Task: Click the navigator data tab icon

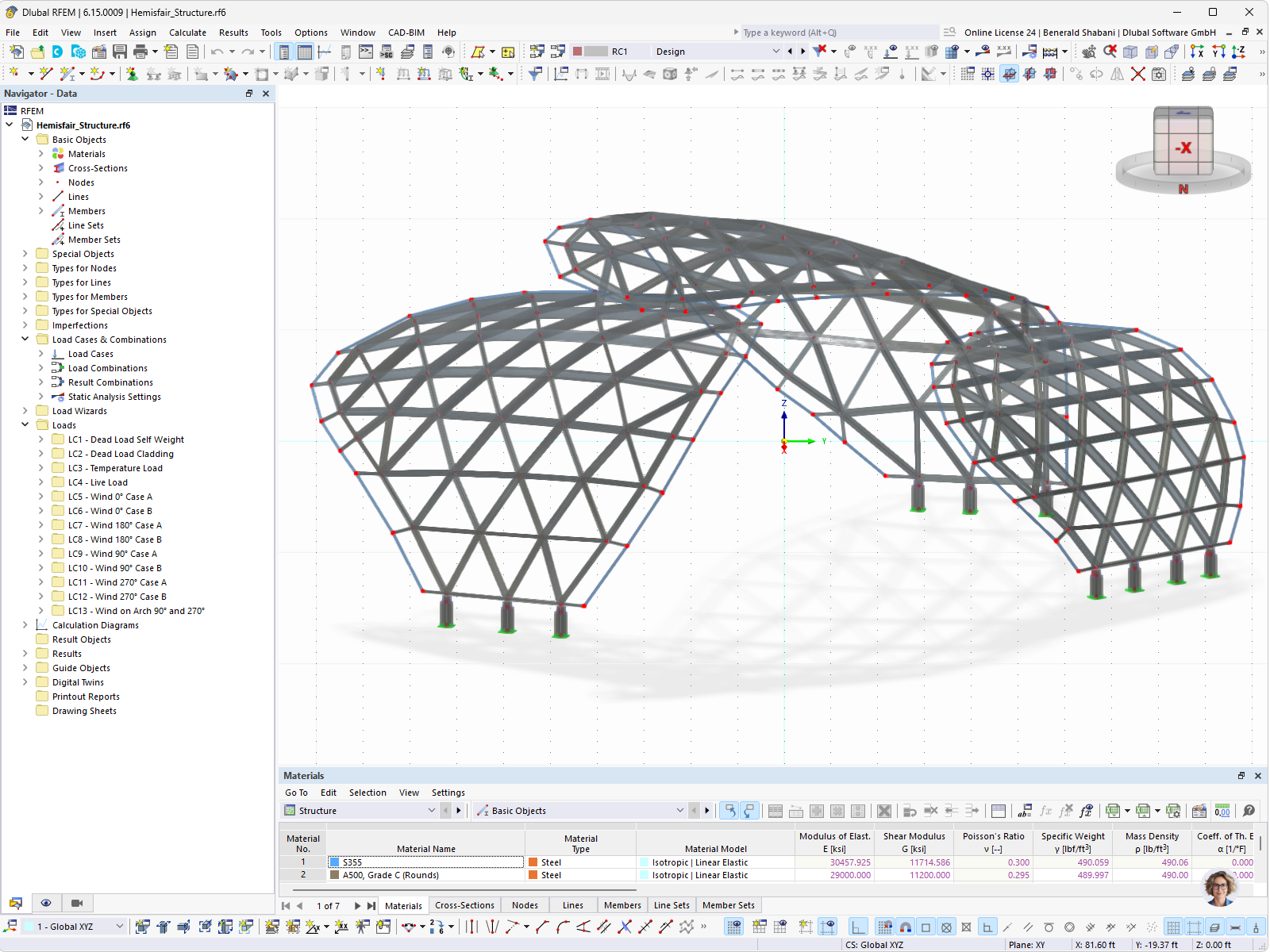Action: click(15, 903)
